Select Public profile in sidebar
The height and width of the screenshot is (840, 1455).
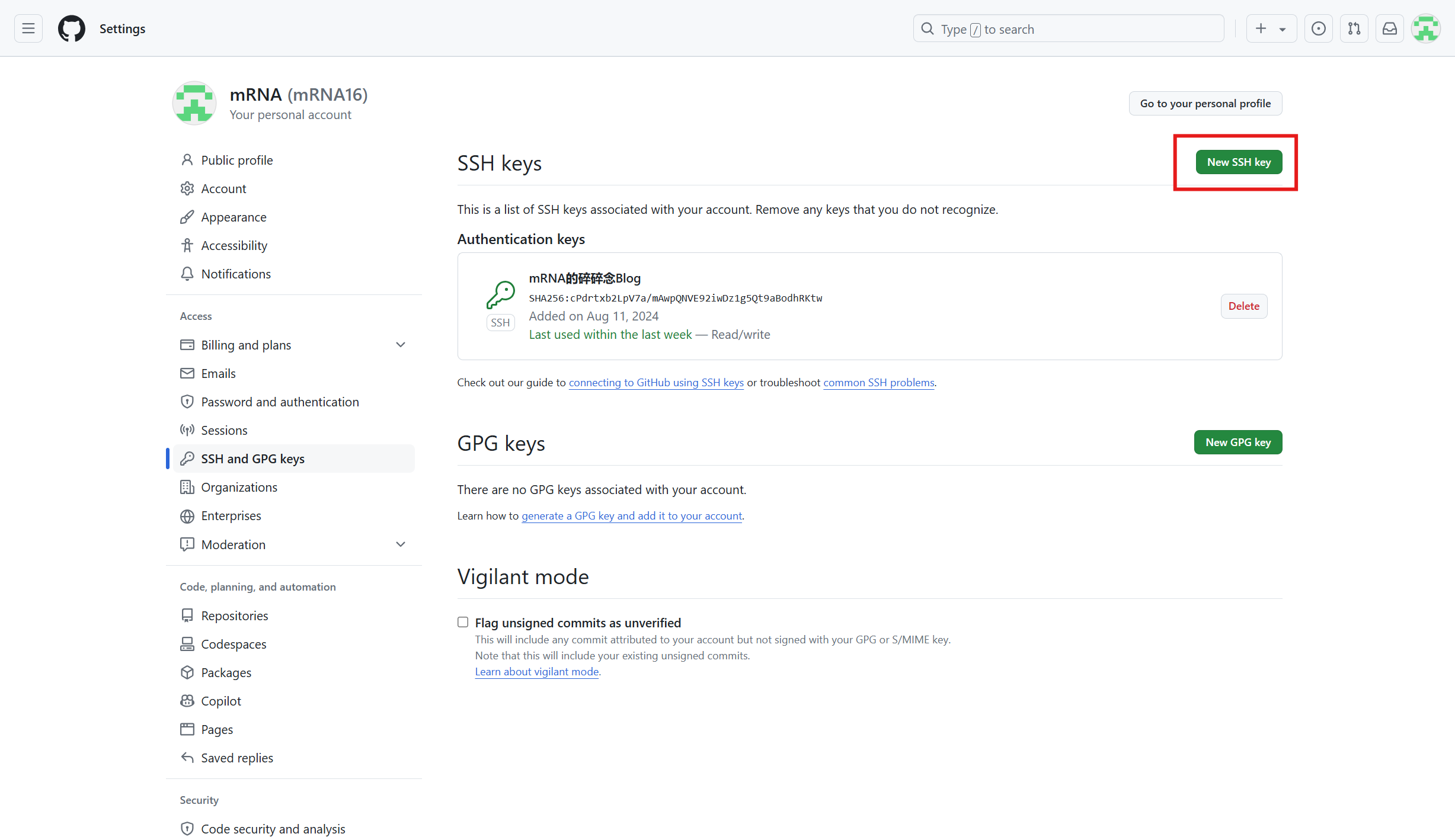[237, 160]
